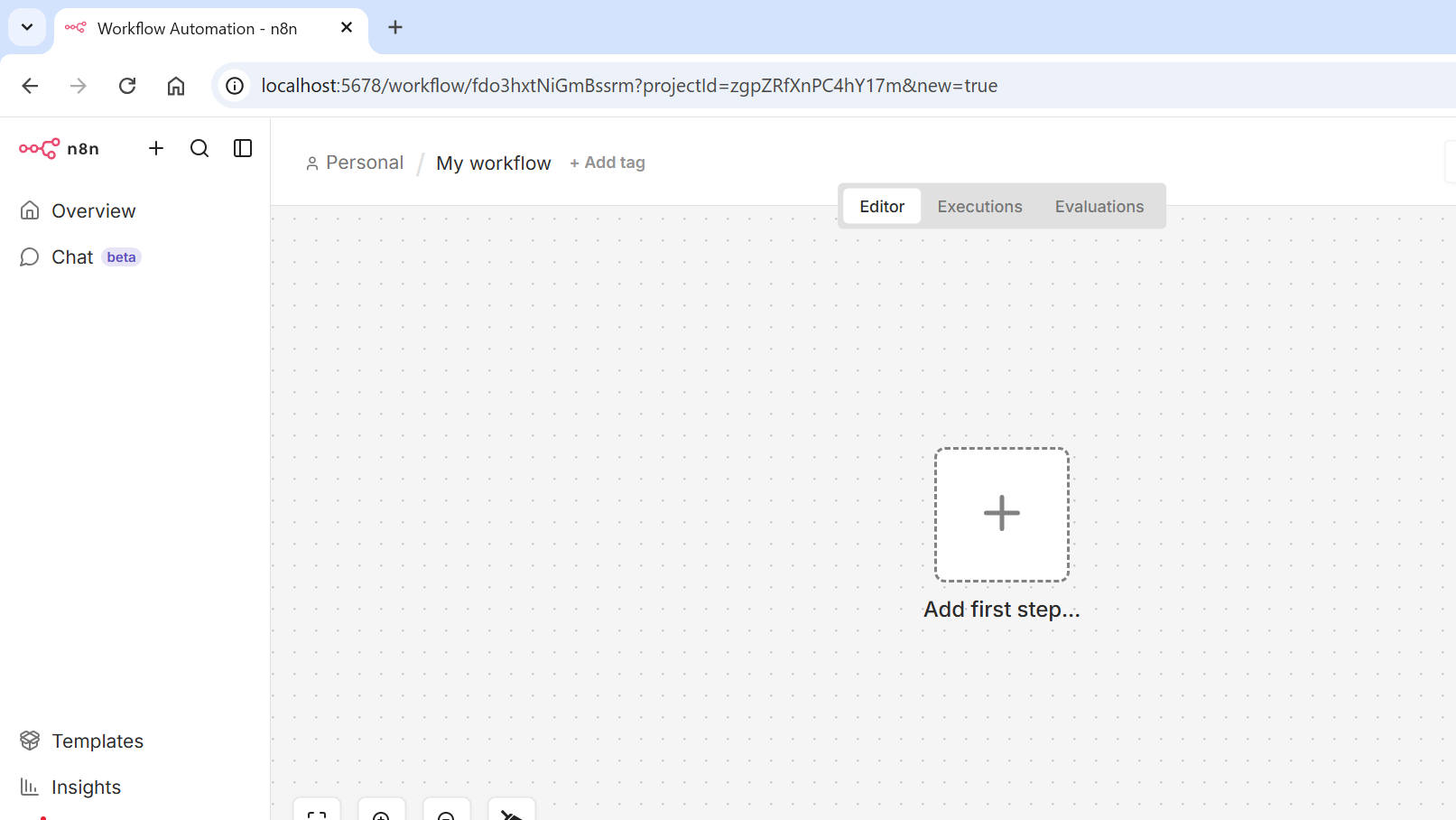Click the create new plus icon in sidebar
Screen dimensions: 1456x820
pos(156,148)
